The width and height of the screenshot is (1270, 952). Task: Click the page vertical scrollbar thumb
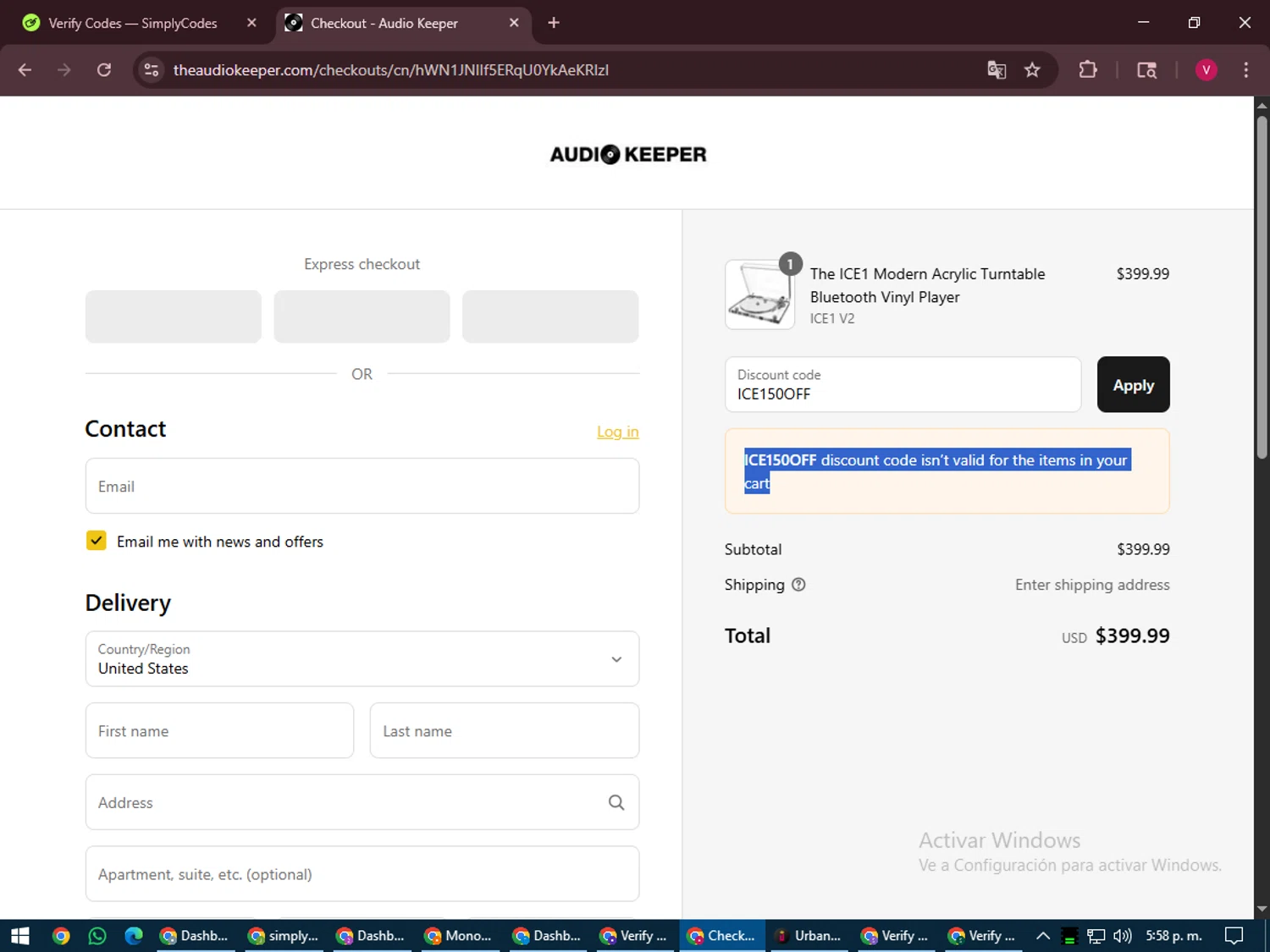tap(1262, 288)
